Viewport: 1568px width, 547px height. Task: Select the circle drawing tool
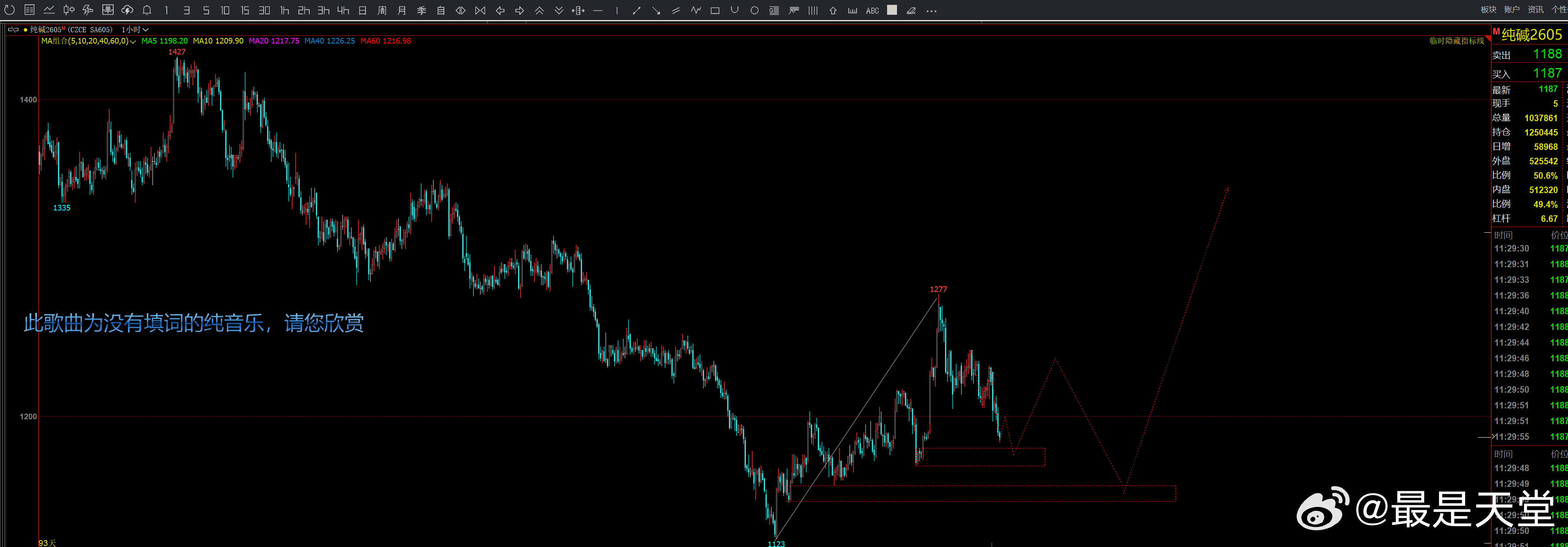(x=754, y=10)
